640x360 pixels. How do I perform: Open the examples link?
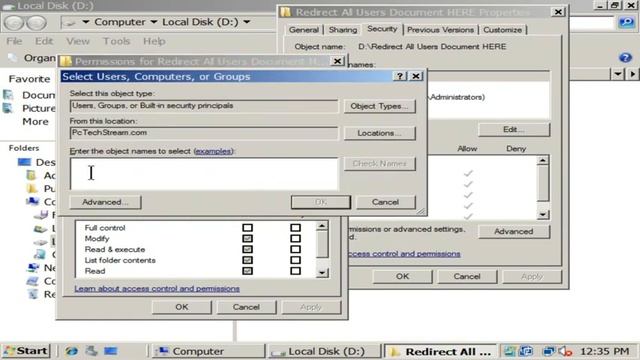213,151
